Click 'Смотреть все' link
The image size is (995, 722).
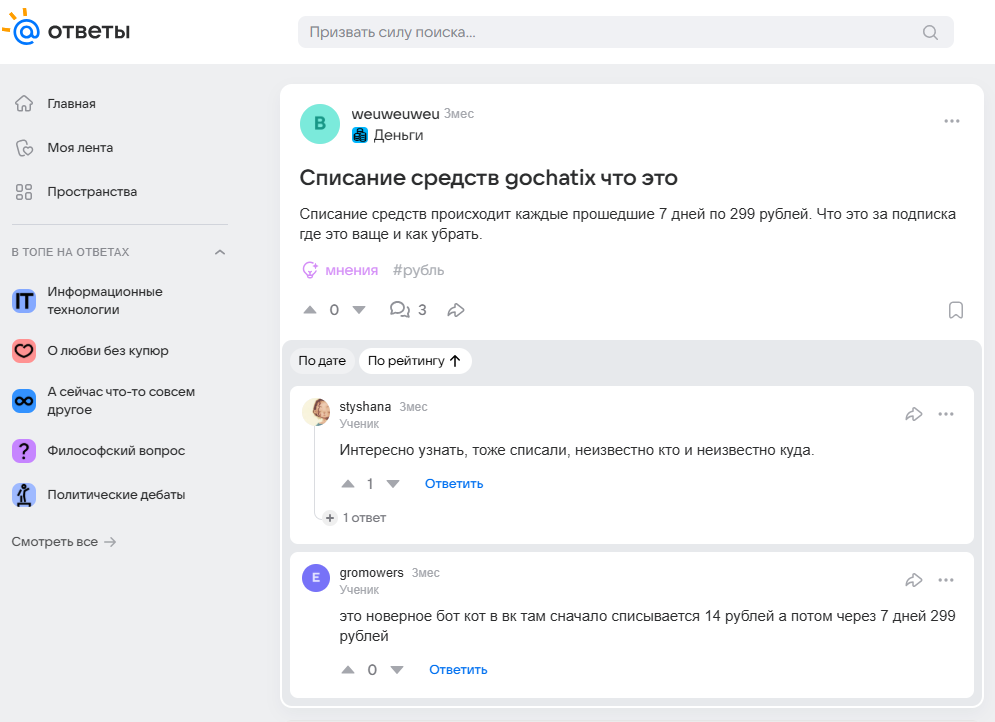click(63, 542)
